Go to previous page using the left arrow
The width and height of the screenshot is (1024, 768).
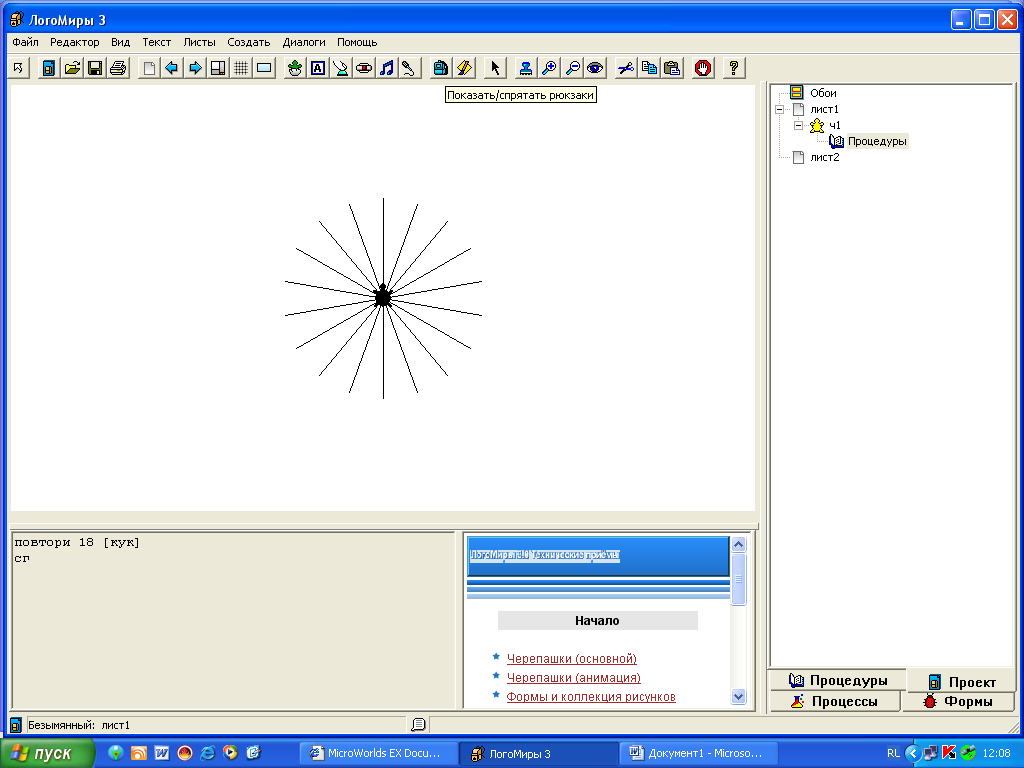(x=172, y=68)
